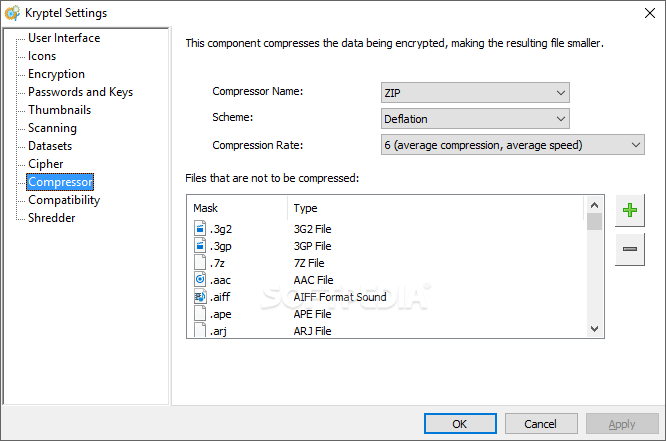Click the .aac file icon

200,280
